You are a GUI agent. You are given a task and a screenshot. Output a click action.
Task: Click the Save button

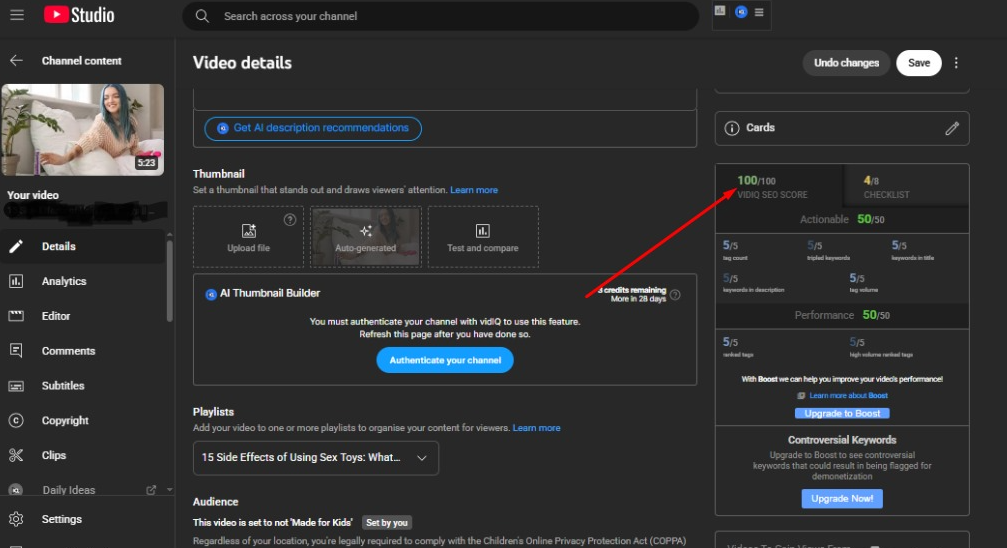pos(919,63)
